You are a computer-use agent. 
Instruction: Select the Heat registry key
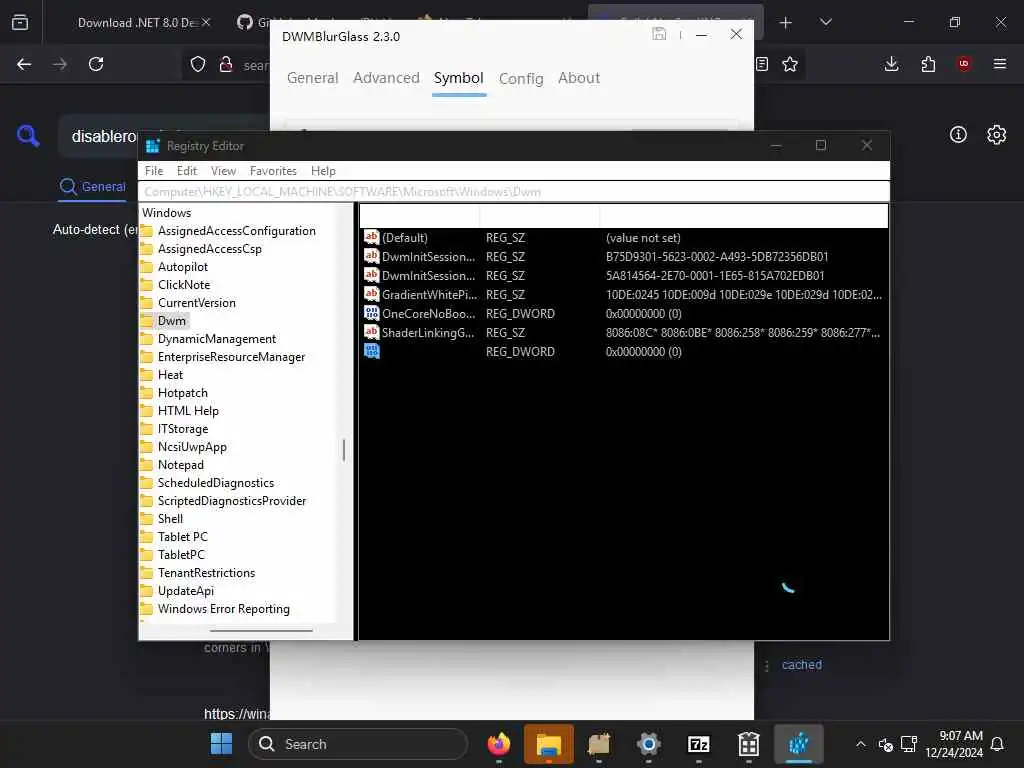pyautogui.click(x=170, y=375)
